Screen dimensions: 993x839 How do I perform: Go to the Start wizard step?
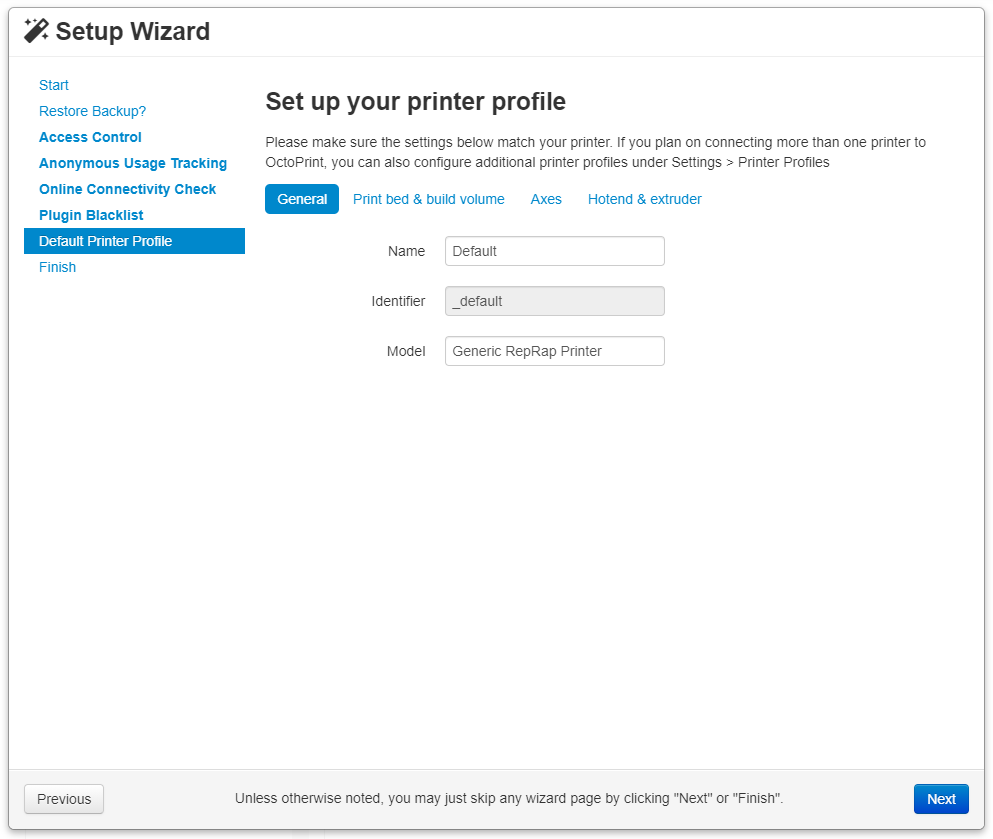54,85
